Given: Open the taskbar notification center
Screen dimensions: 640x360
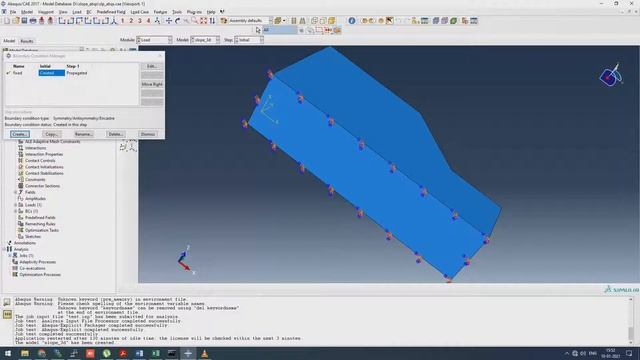Looking at the screenshot, I should (629, 353).
